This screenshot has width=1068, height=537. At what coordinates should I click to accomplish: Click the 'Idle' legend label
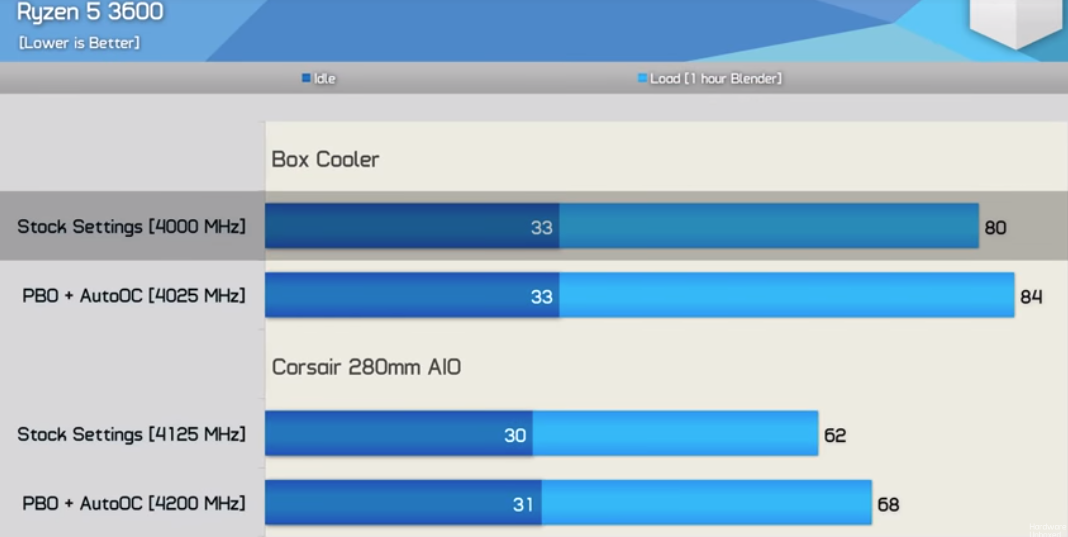coord(324,78)
